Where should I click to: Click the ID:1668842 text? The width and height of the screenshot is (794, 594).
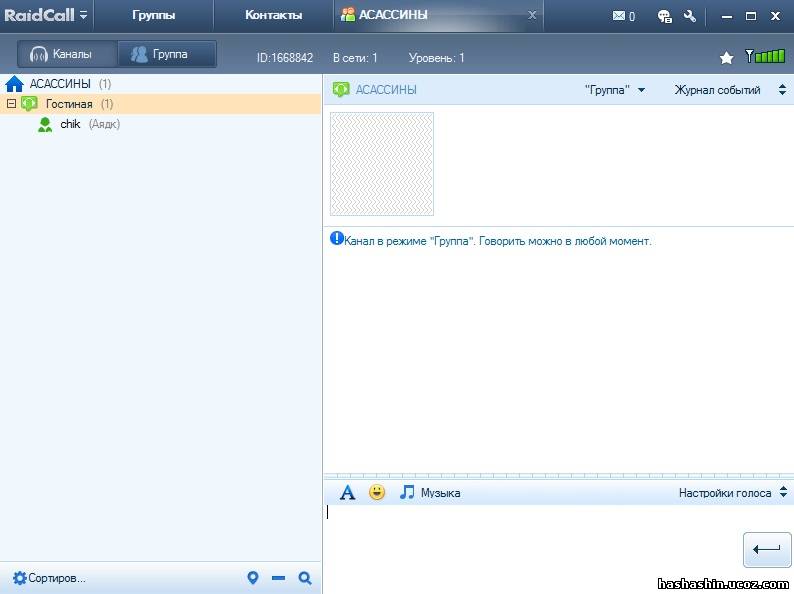tap(285, 58)
